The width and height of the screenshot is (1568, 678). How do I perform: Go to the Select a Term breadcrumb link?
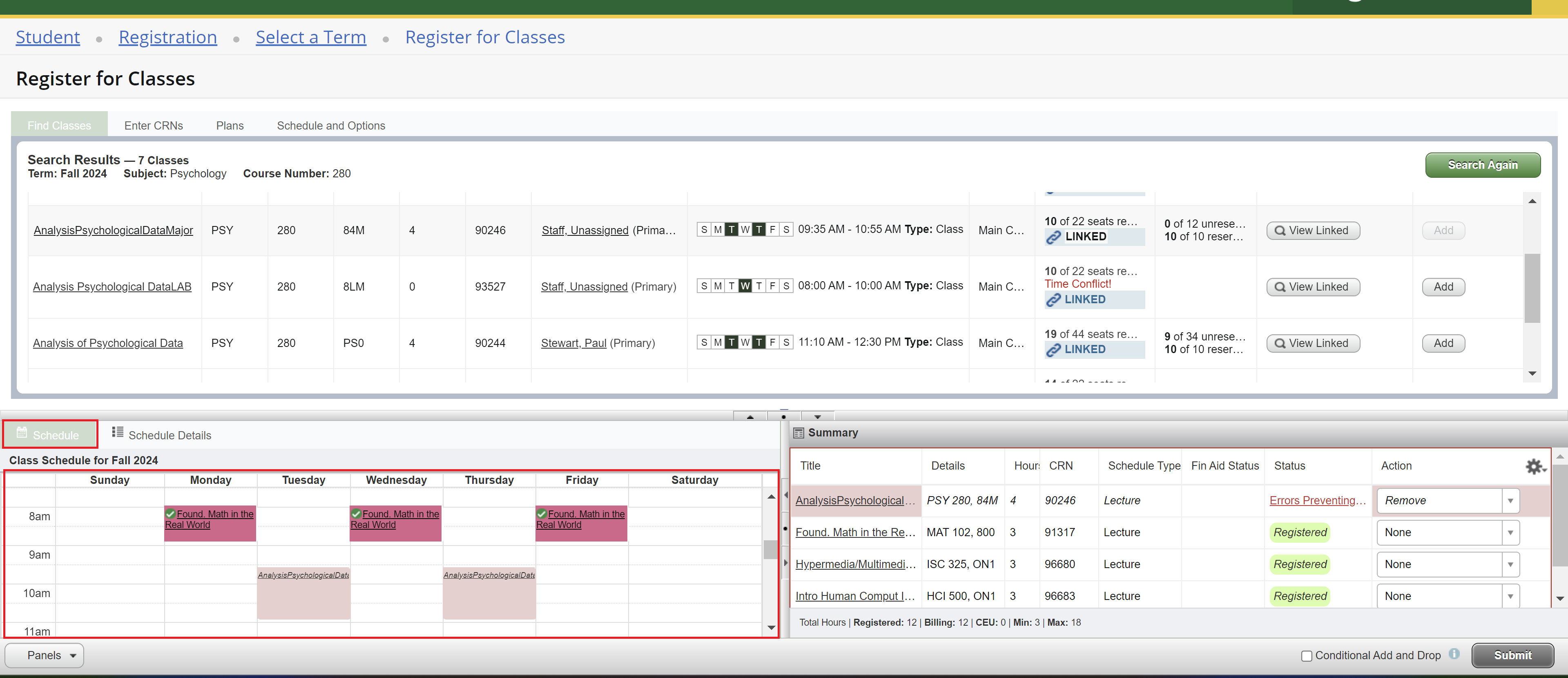pyautogui.click(x=310, y=37)
